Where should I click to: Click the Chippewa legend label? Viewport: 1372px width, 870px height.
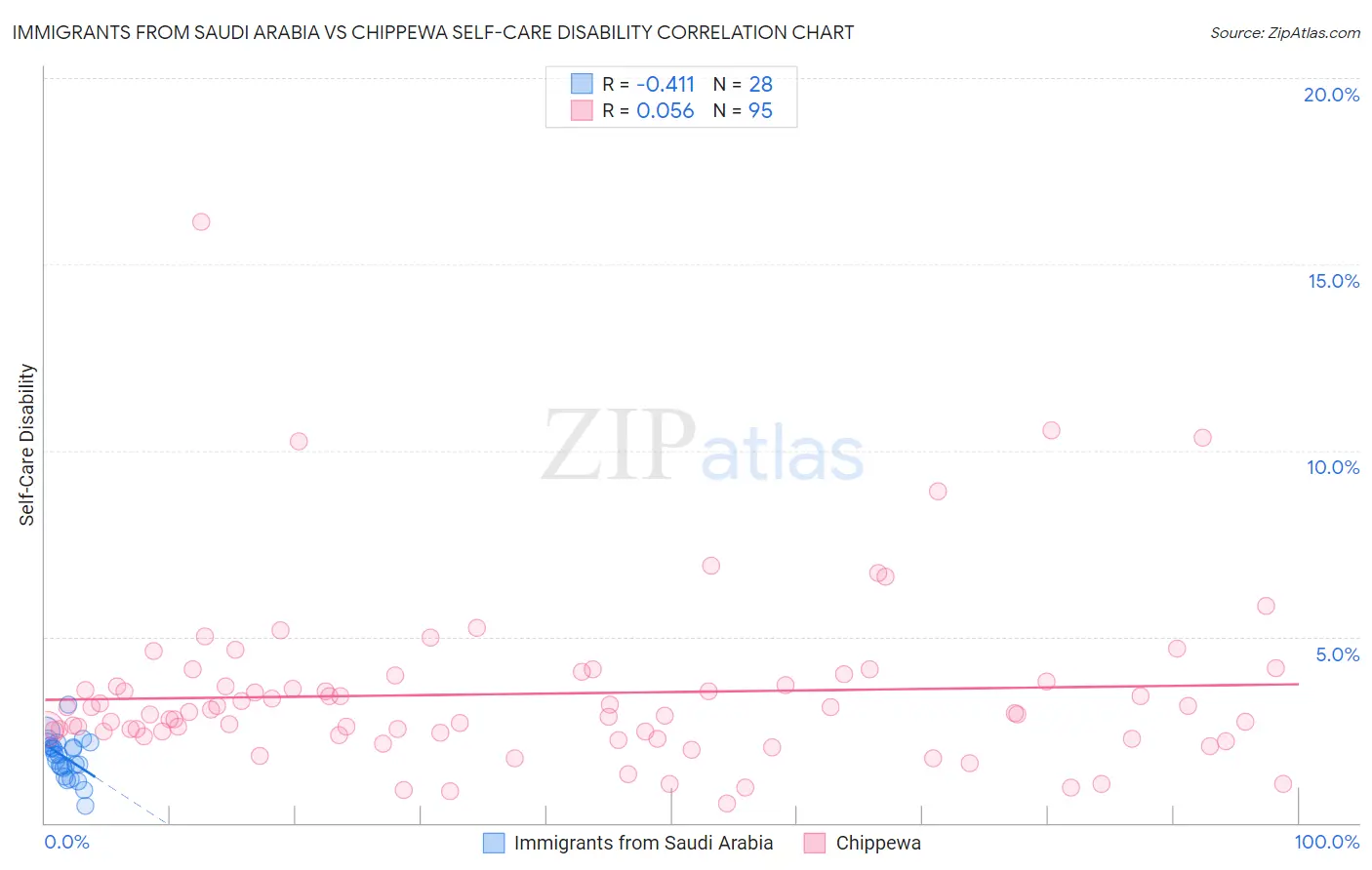coord(878,843)
